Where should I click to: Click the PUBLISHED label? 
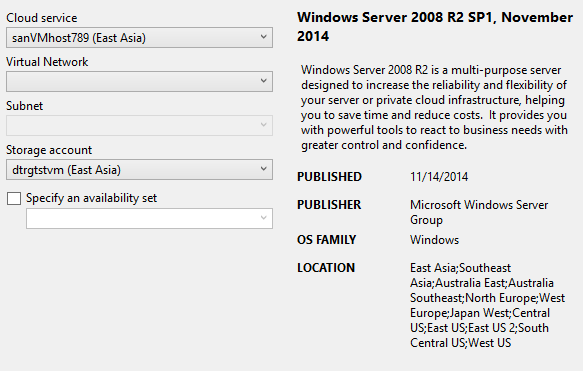329,177
